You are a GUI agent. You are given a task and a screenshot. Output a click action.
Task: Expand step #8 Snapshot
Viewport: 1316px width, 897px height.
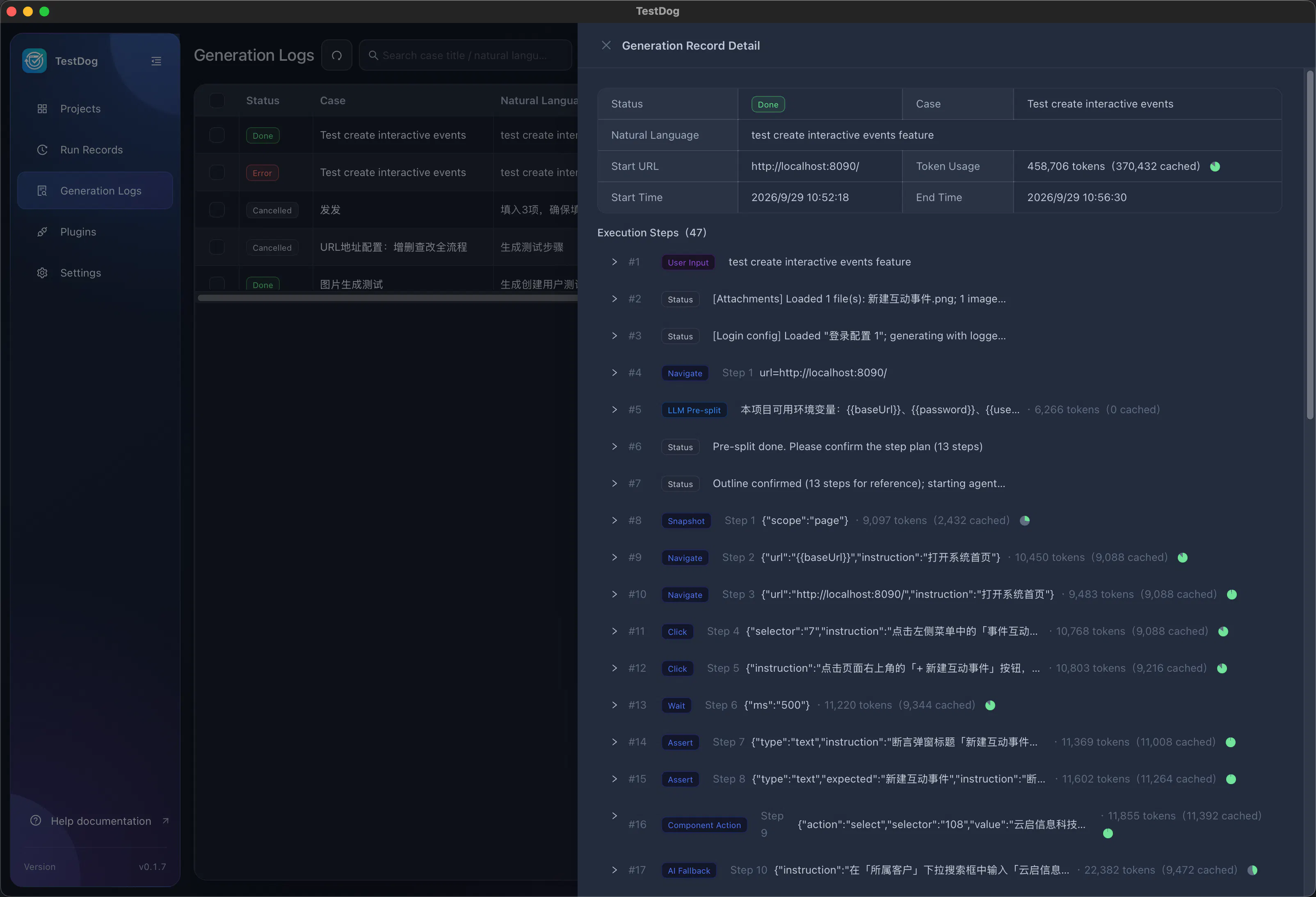(615, 520)
